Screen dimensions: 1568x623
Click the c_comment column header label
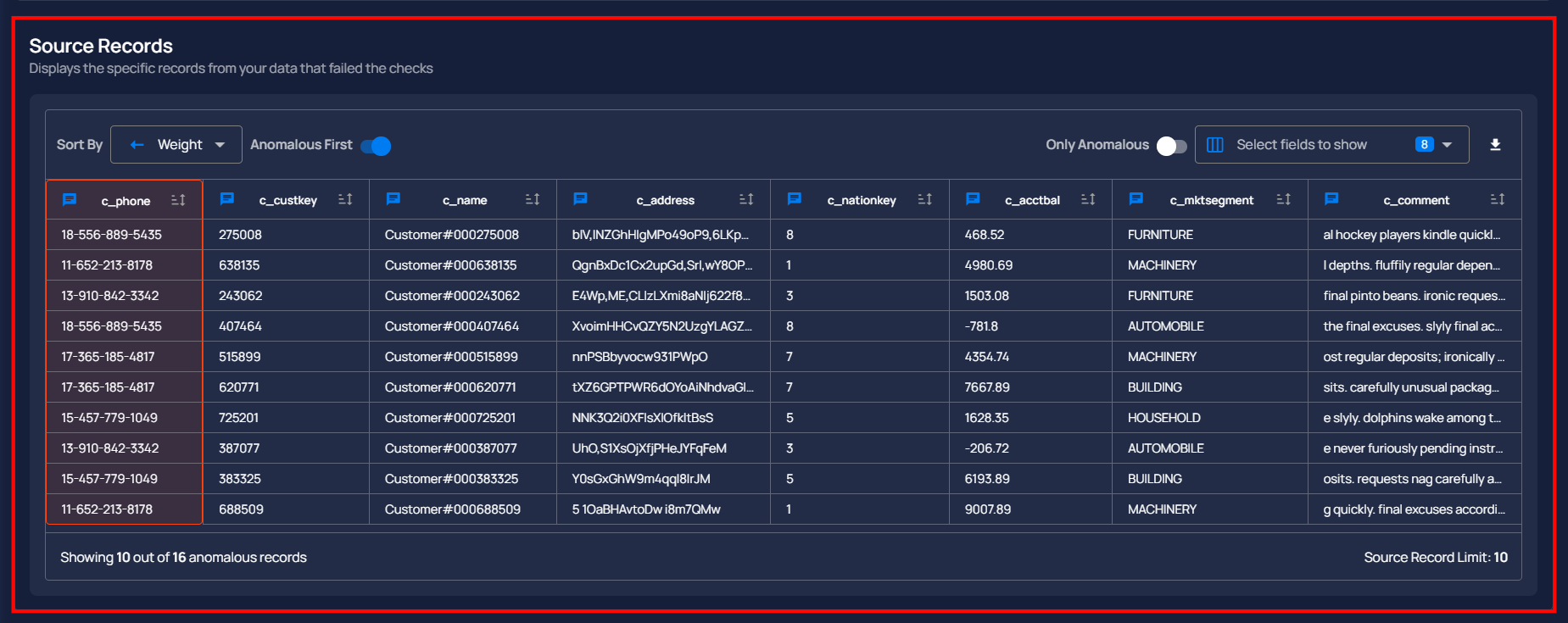tap(1416, 200)
